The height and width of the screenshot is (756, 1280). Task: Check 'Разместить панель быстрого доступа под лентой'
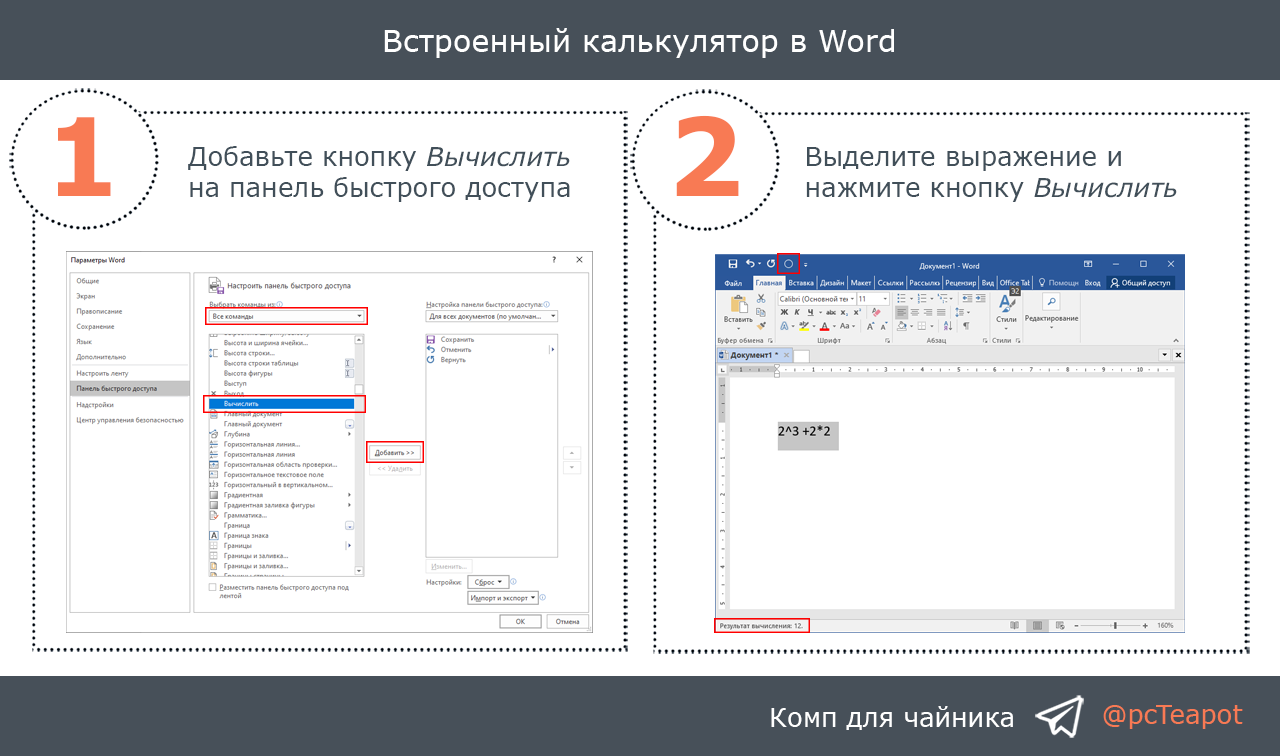[x=212, y=588]
